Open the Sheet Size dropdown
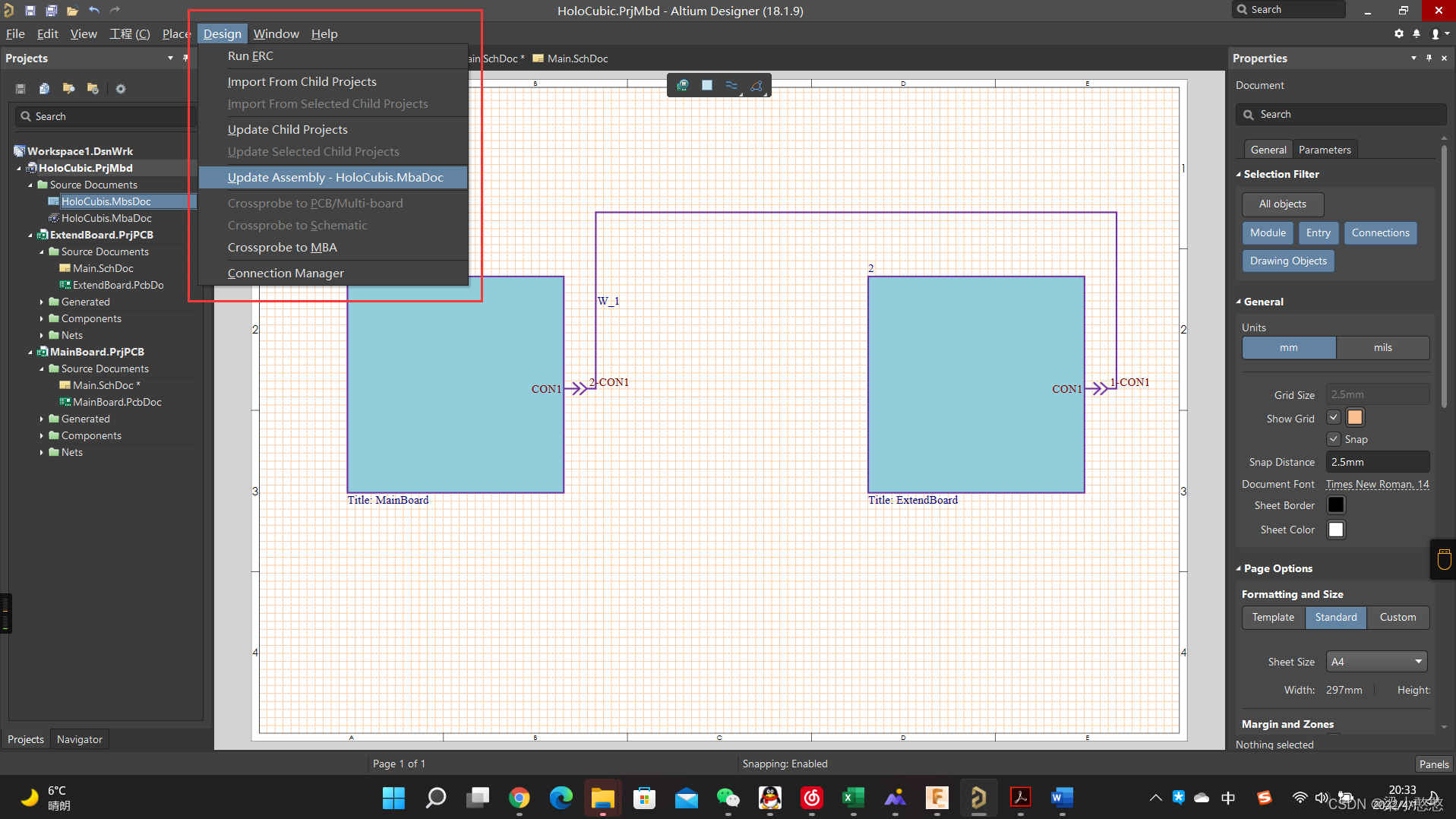This screenshot has width=1456, height=819. click(x=1376, y=662)
